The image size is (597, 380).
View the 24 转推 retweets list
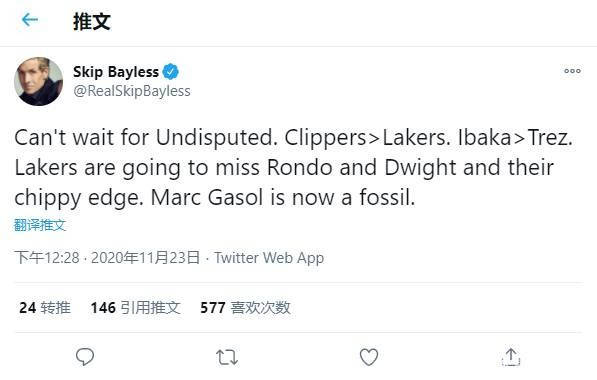tap(45, 308)
